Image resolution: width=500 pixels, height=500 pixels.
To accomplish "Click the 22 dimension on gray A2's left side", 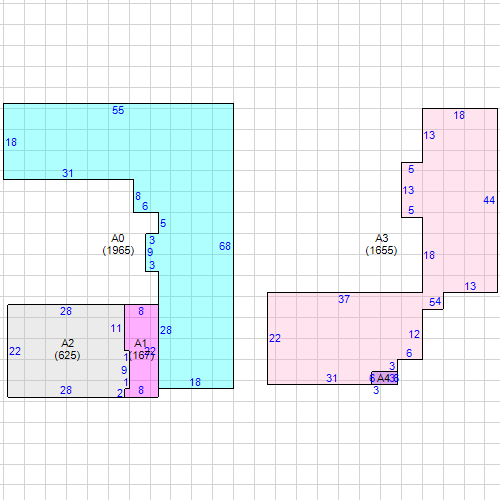I will [15, 351].
